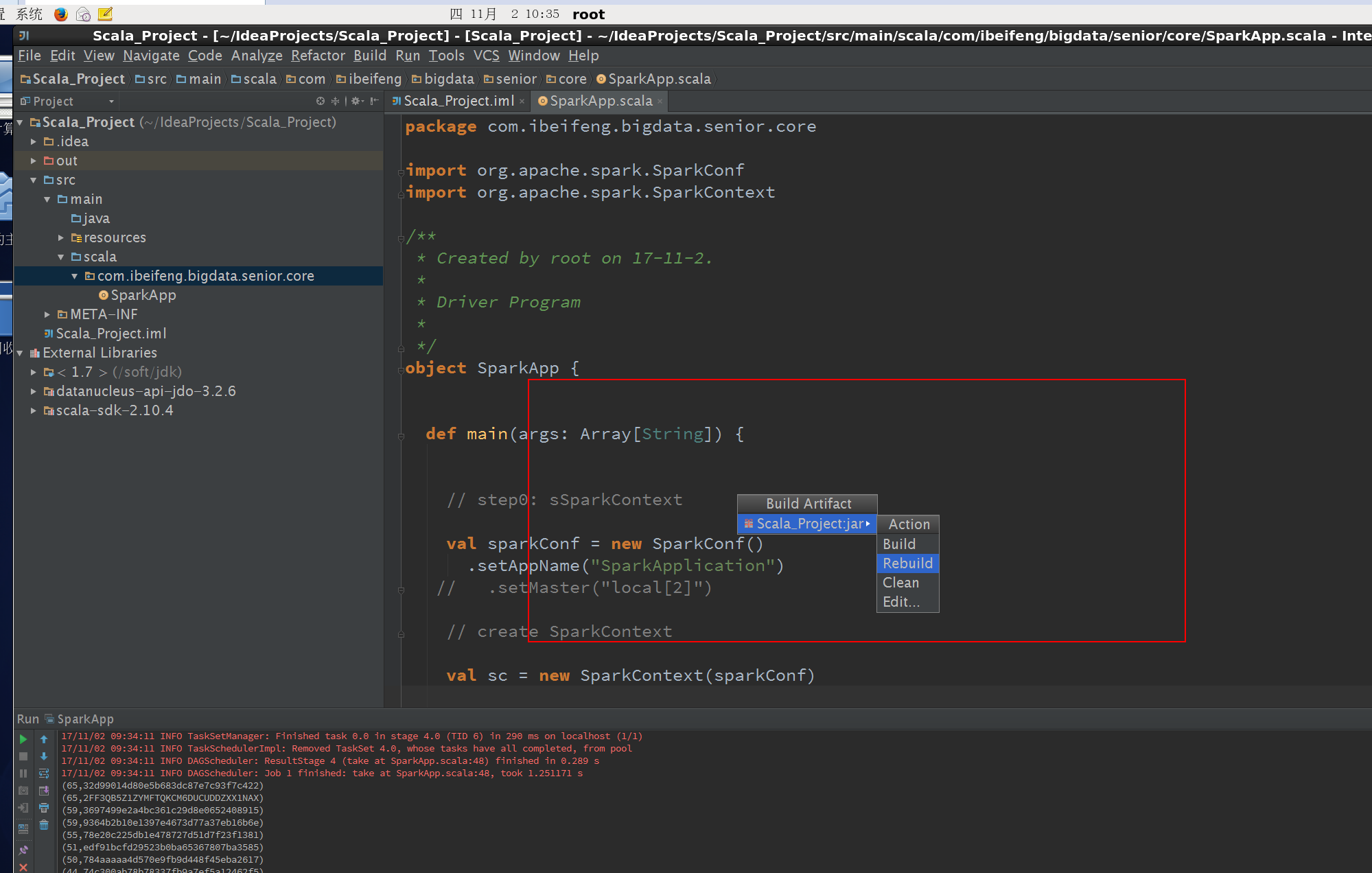Click the Scroll from Source target icon
1372x873 pixels.
tap(320, 101)
